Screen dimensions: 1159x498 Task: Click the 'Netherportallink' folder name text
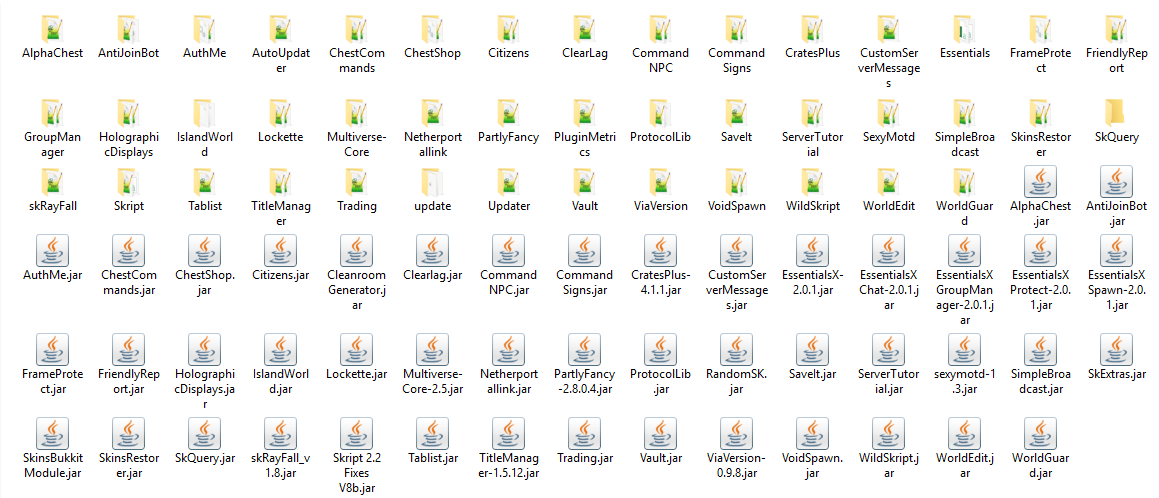[433, 145]
